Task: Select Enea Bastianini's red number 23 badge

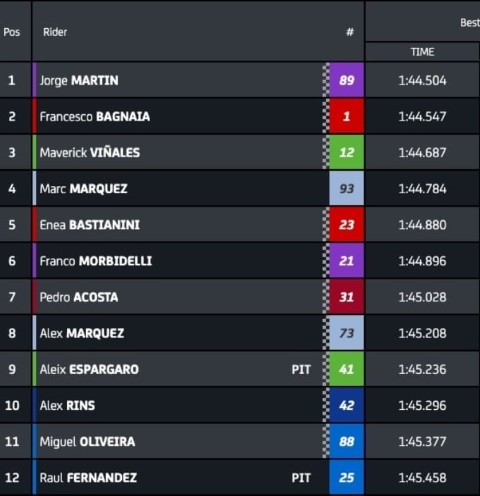Action: click(x=346, y=225)
